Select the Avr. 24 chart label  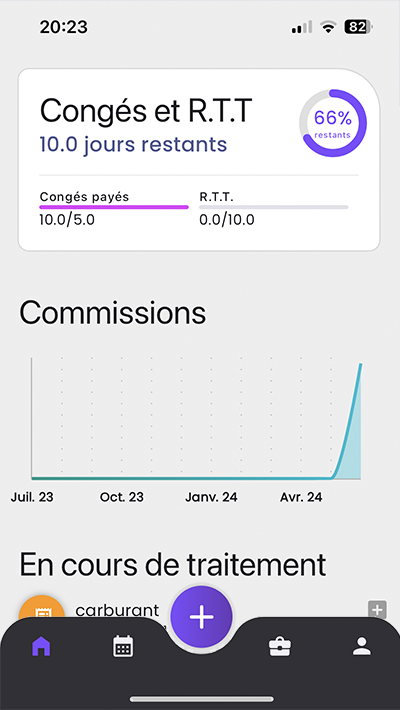coord(301,497)
